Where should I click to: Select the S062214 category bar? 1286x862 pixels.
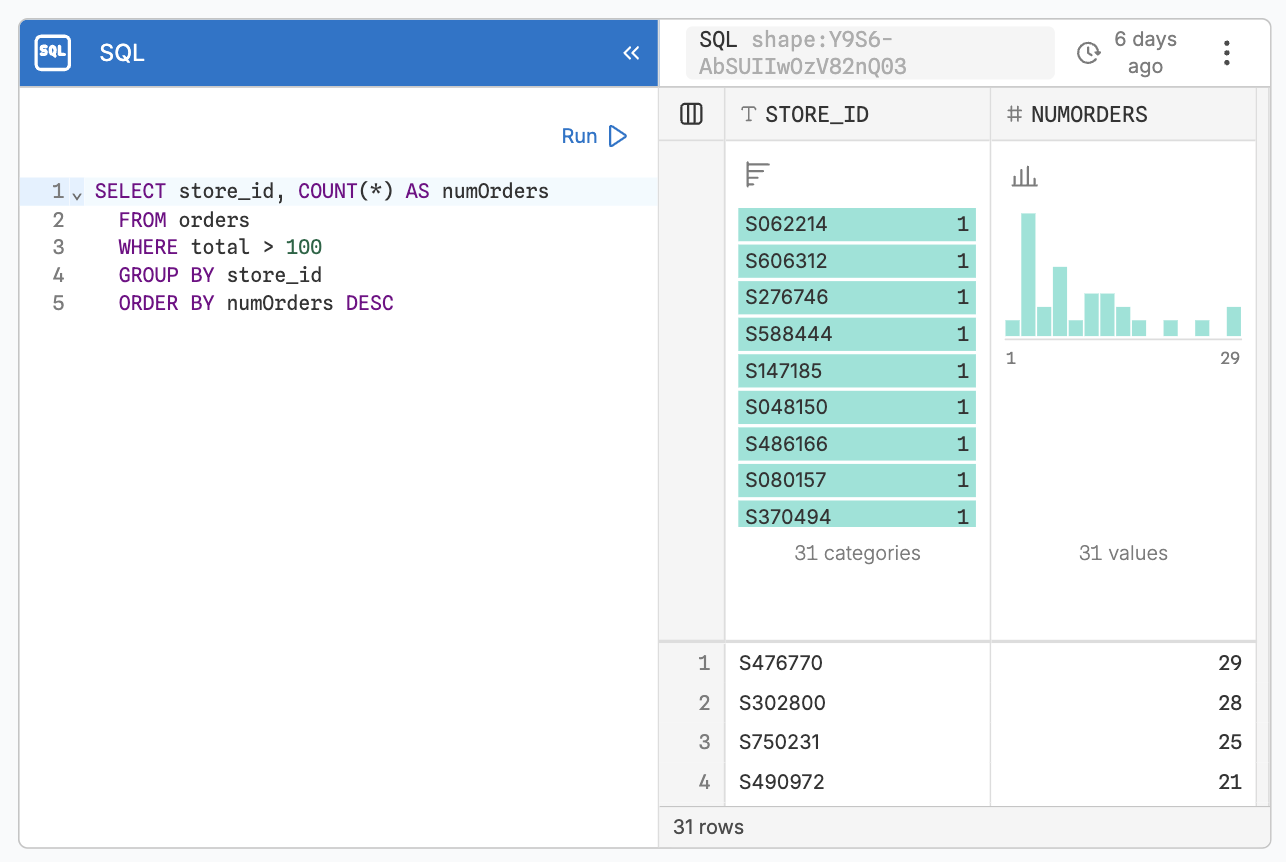pos(857,225)
